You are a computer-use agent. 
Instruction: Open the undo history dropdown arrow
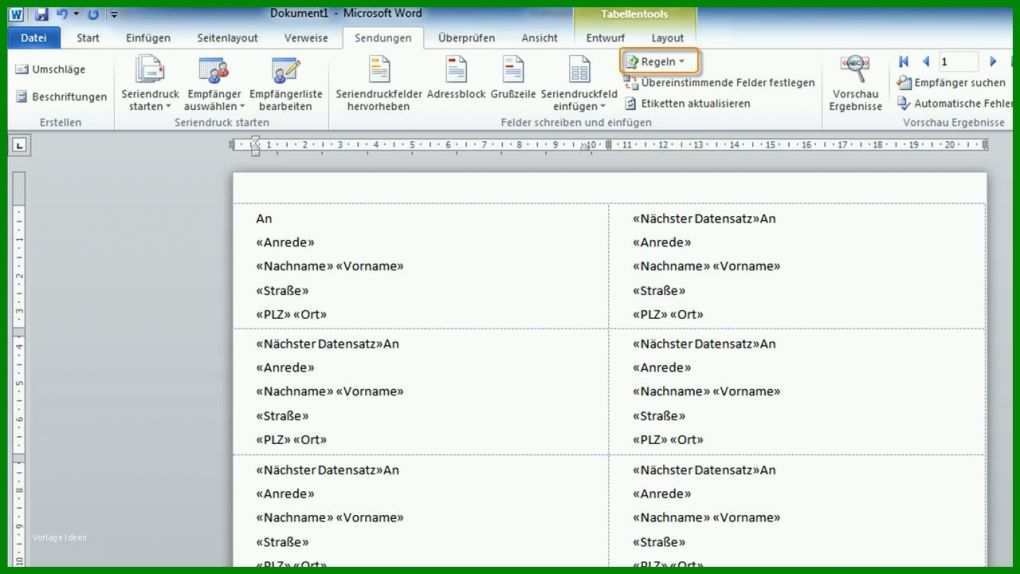coord(76,14)
